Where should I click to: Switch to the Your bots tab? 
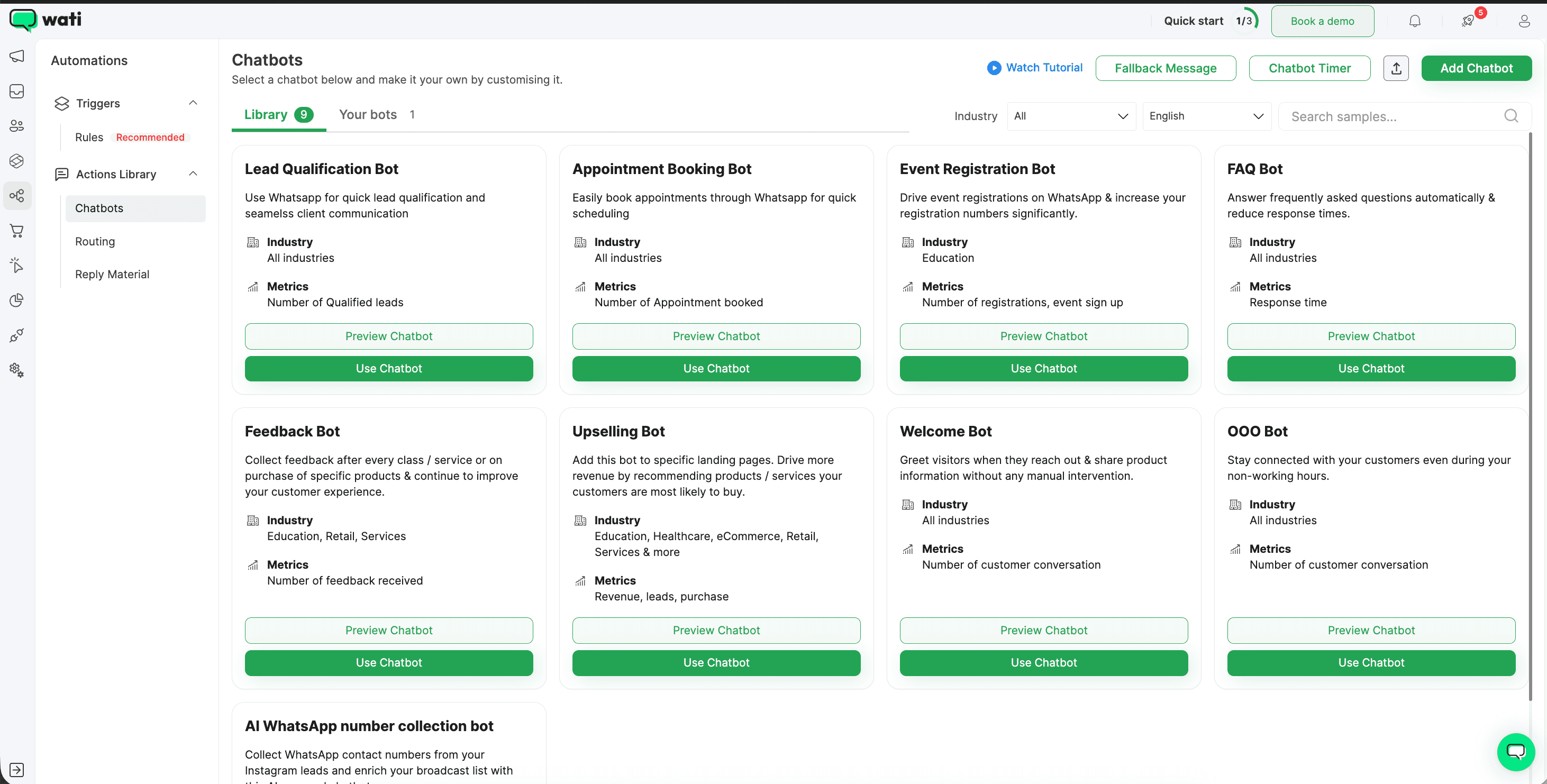point(377,115)
